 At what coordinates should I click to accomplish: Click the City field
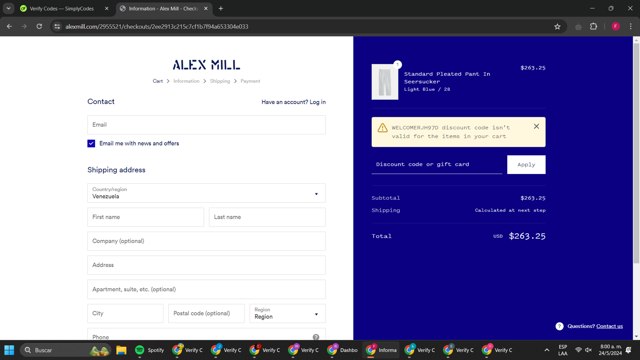tap(125, 313)
